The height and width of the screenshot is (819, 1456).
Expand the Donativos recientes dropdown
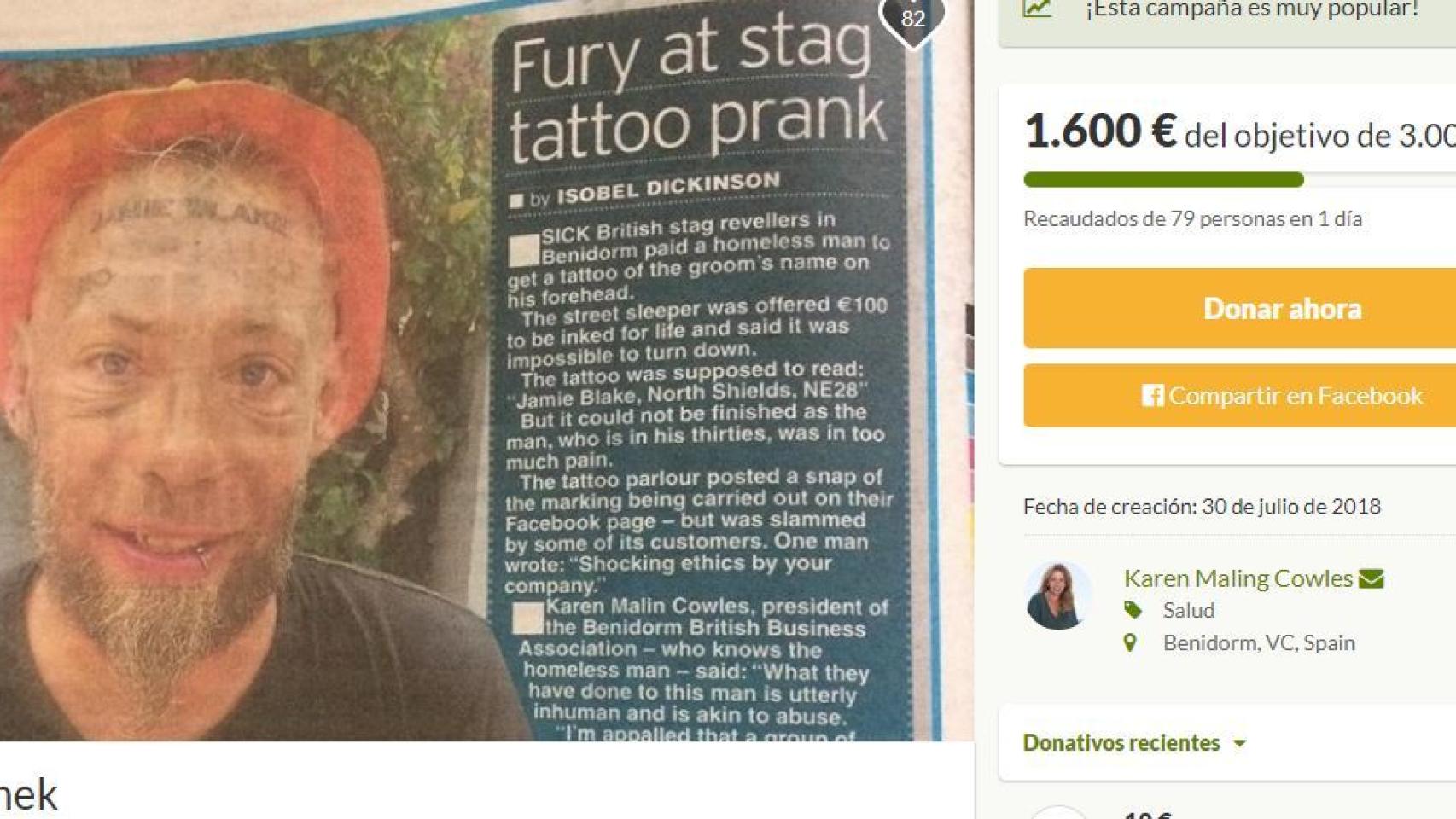1135,743
